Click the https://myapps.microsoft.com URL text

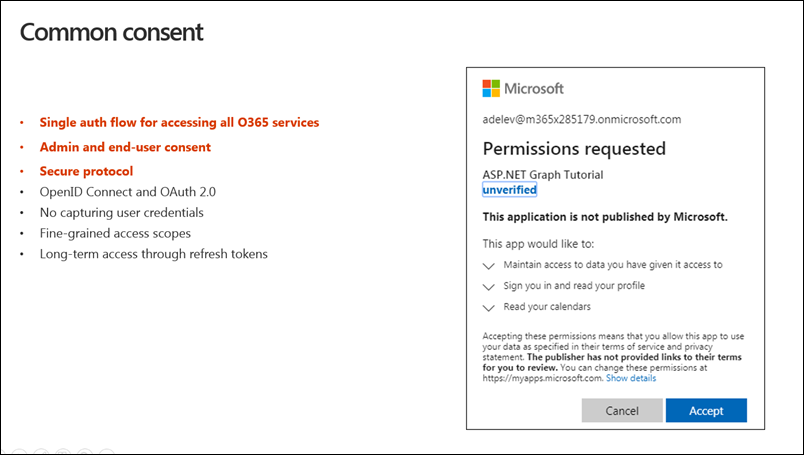point(542,378)
